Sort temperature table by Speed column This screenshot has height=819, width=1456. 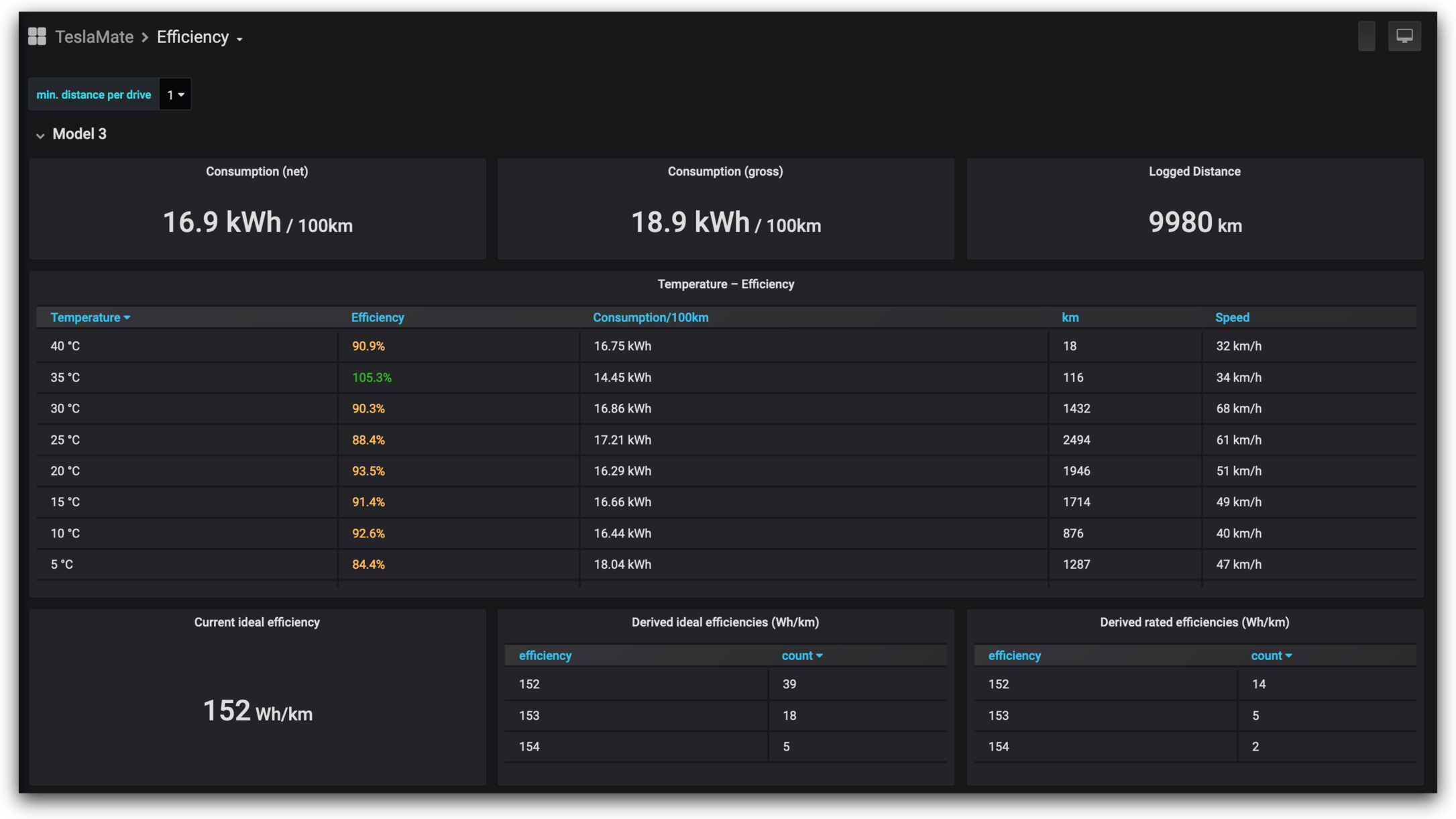point(1231,318)
